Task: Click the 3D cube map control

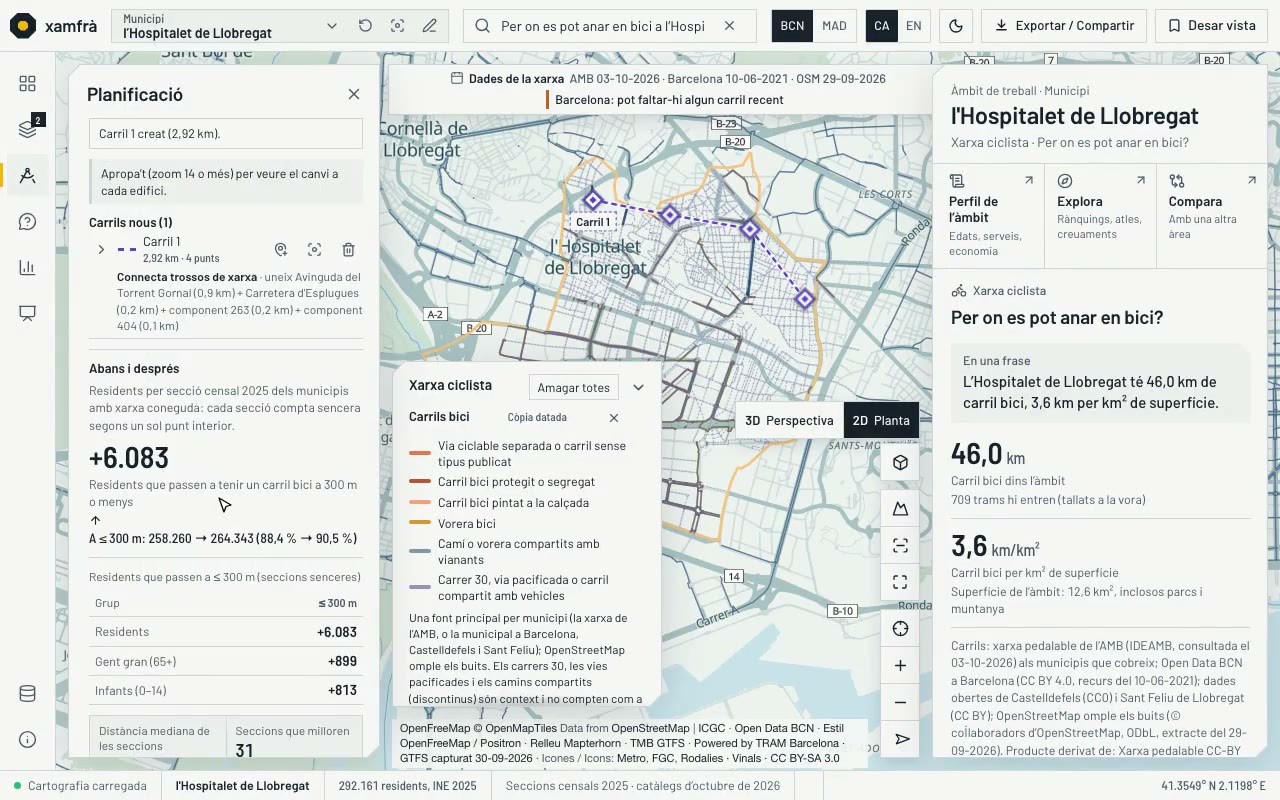Action: tap(900, 463)
